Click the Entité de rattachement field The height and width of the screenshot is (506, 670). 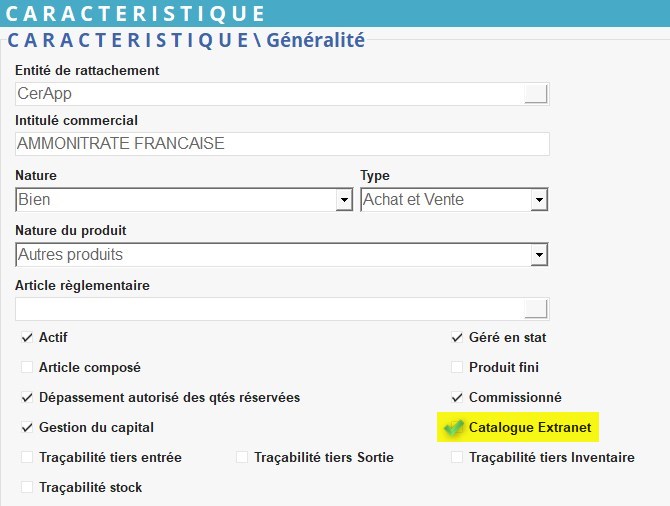pos(270,94)
